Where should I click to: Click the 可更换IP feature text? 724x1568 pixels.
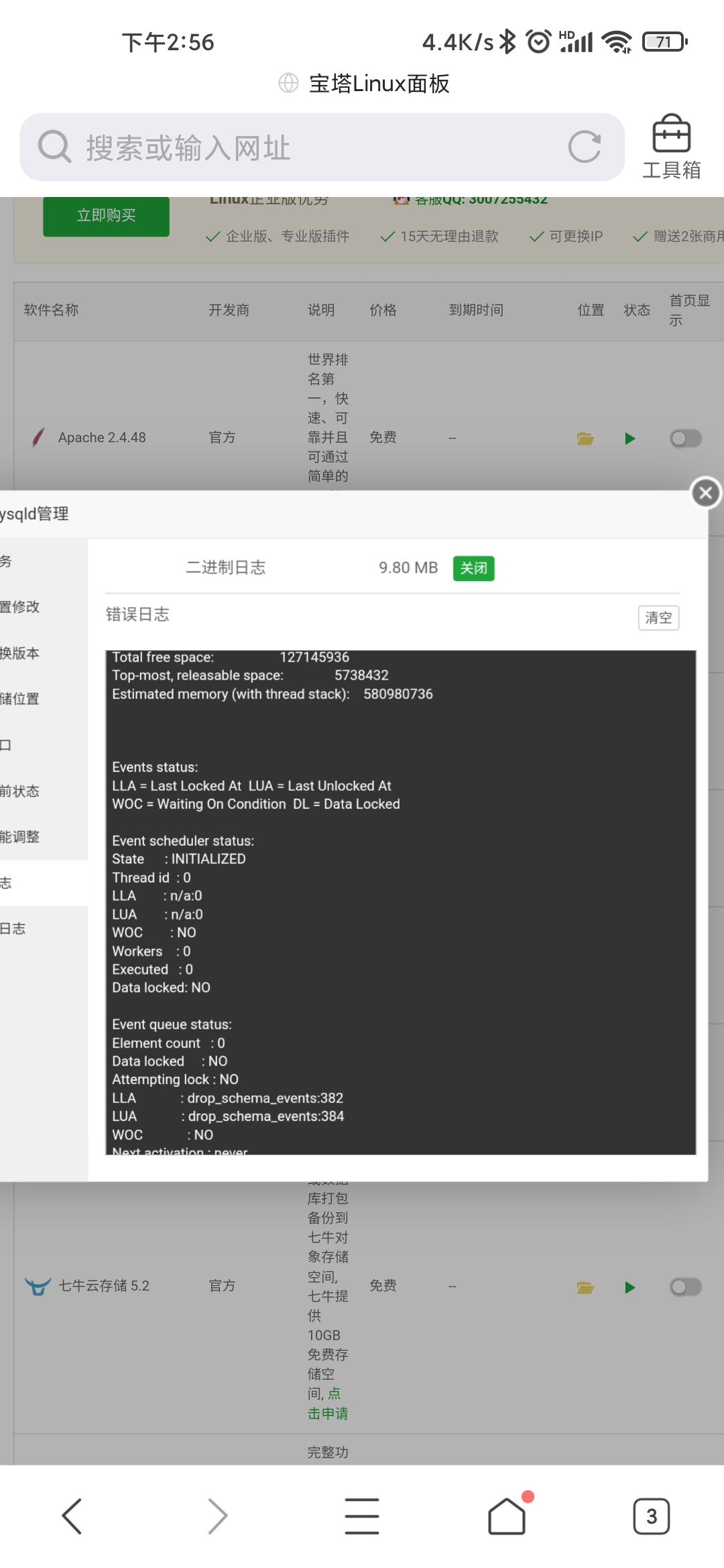coord(576,236)
